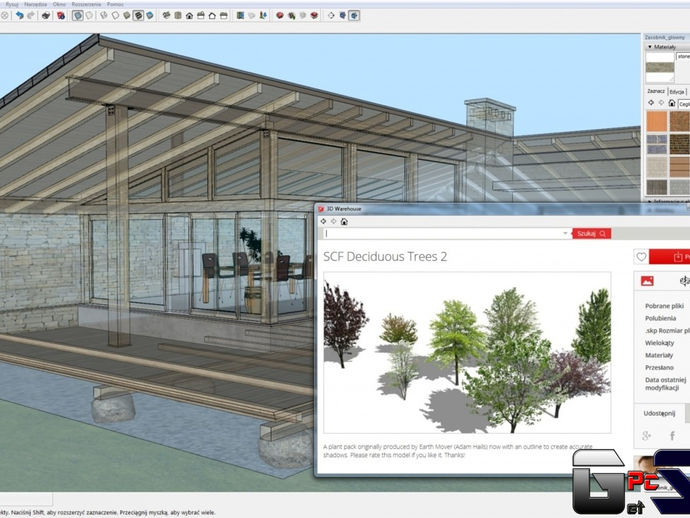The height and width of the screenshot is (518, 690).
Task: Click the greyed Toggle Terrain icon
Action: tap(252, 15)
